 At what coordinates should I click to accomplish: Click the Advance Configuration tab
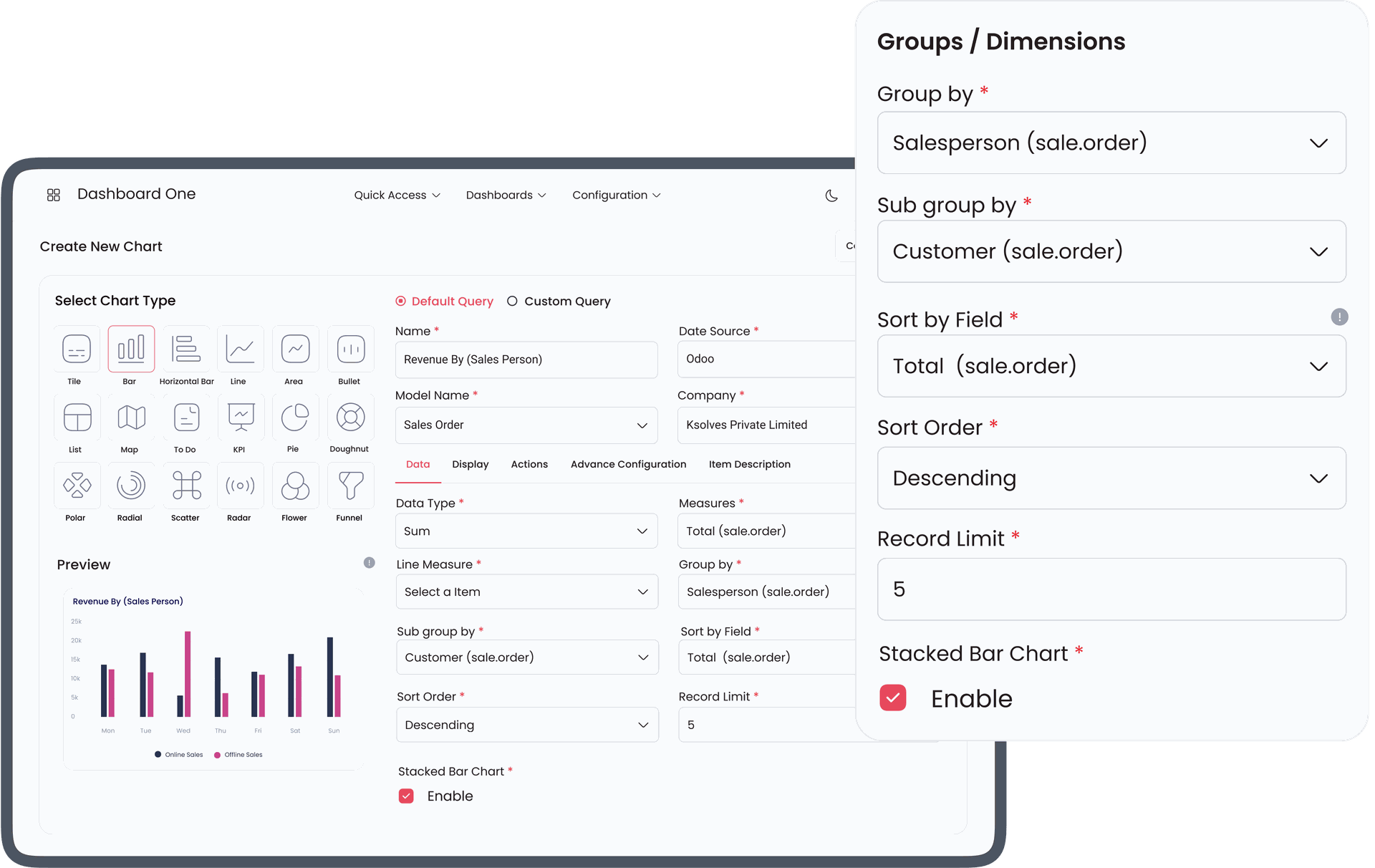point(627,464)
